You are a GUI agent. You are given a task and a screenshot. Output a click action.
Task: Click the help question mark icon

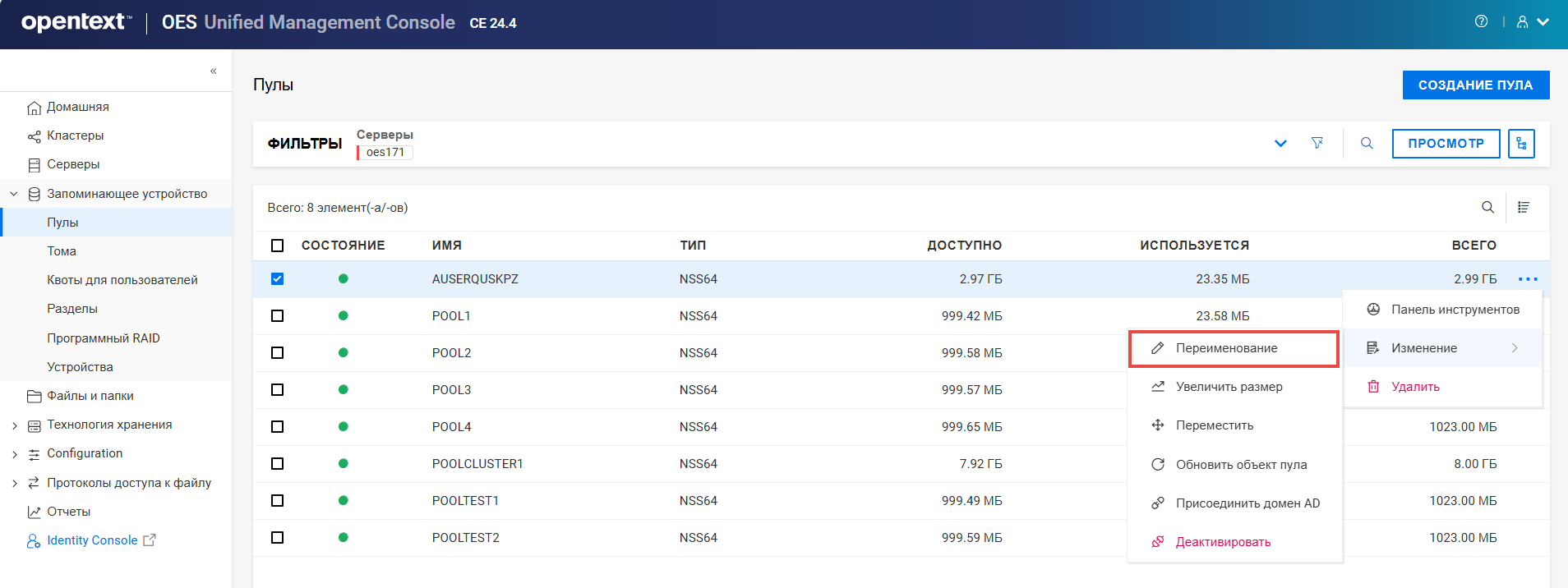click(1481, 22)
